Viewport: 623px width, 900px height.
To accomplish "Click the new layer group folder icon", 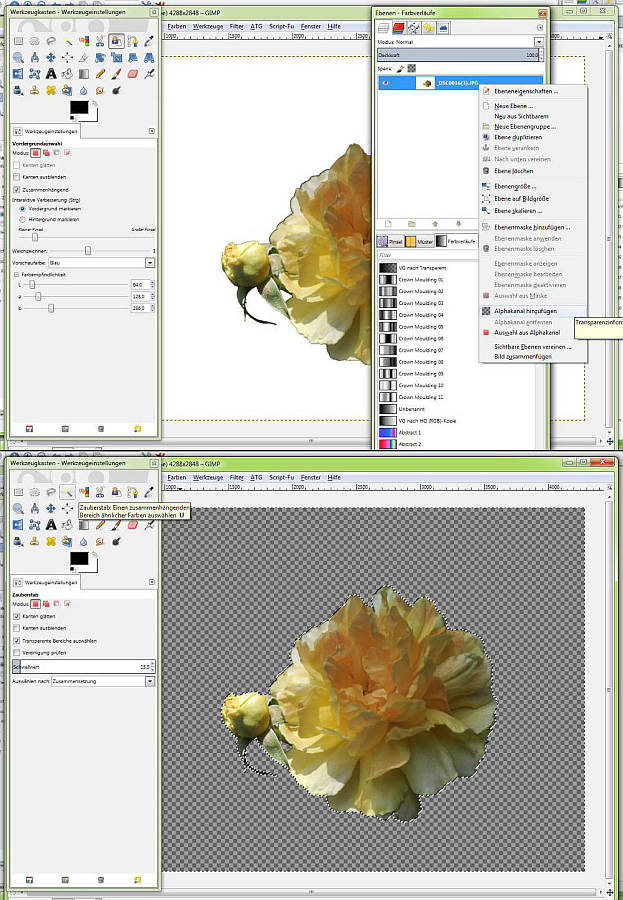I will pos(410,223).
